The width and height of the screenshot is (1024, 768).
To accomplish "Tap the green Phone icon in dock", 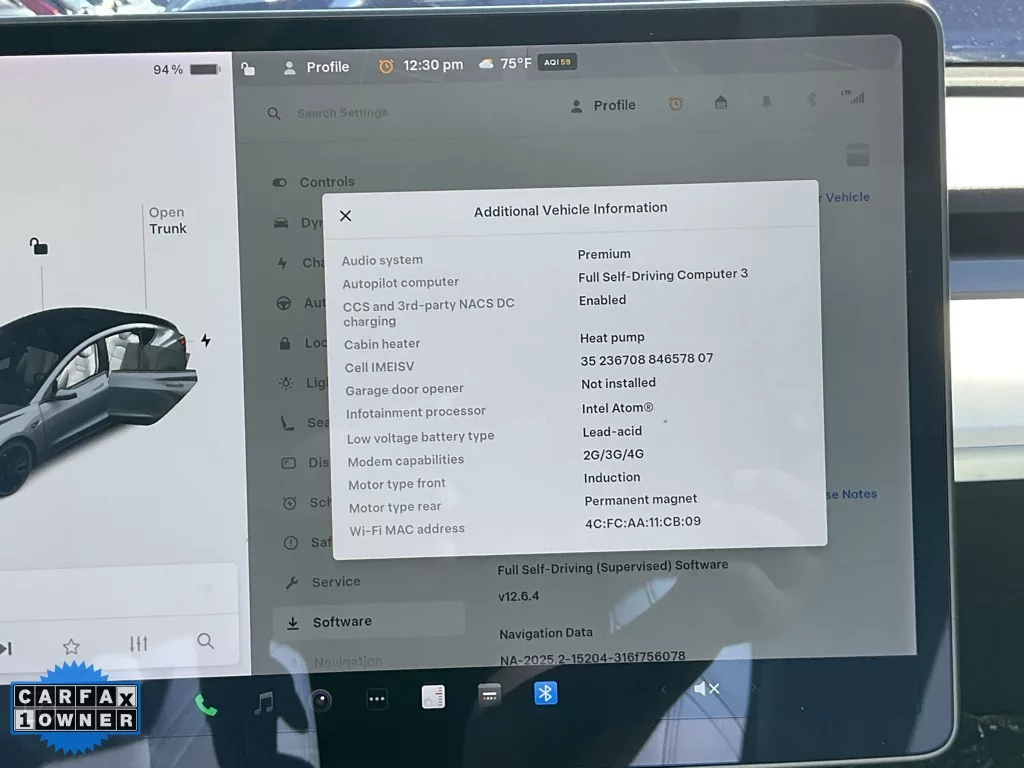I will click(x=206, y=705).
